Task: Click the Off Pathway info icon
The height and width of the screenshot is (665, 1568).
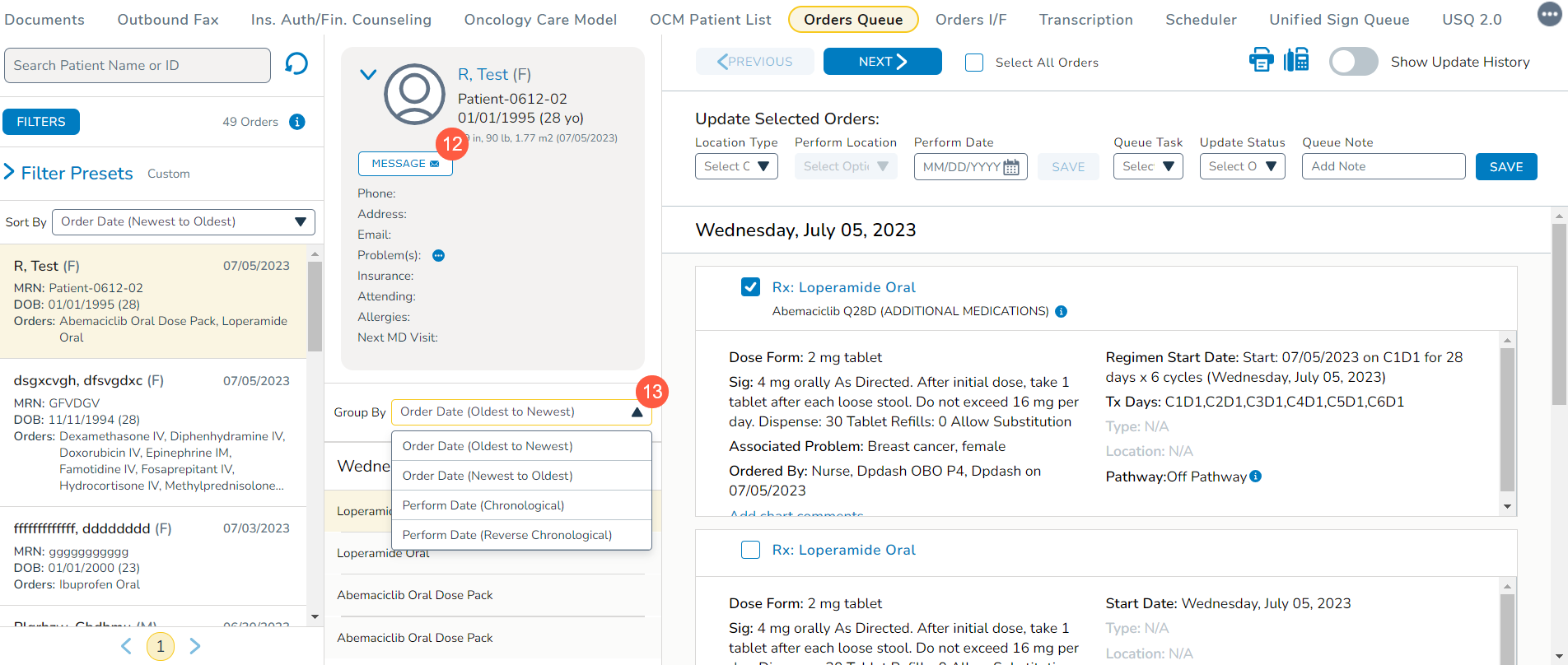Action: click(x=1255, y=477)
